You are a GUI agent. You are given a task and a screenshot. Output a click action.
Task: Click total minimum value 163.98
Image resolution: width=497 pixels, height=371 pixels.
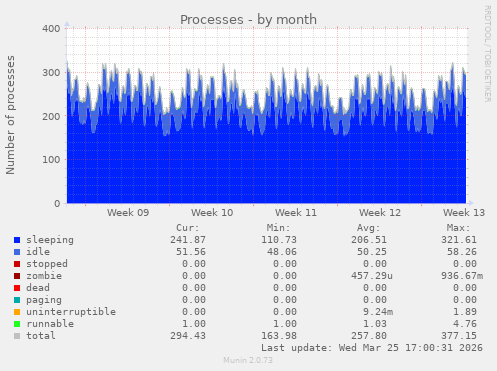pyautogui.click(x=279, y=336)
